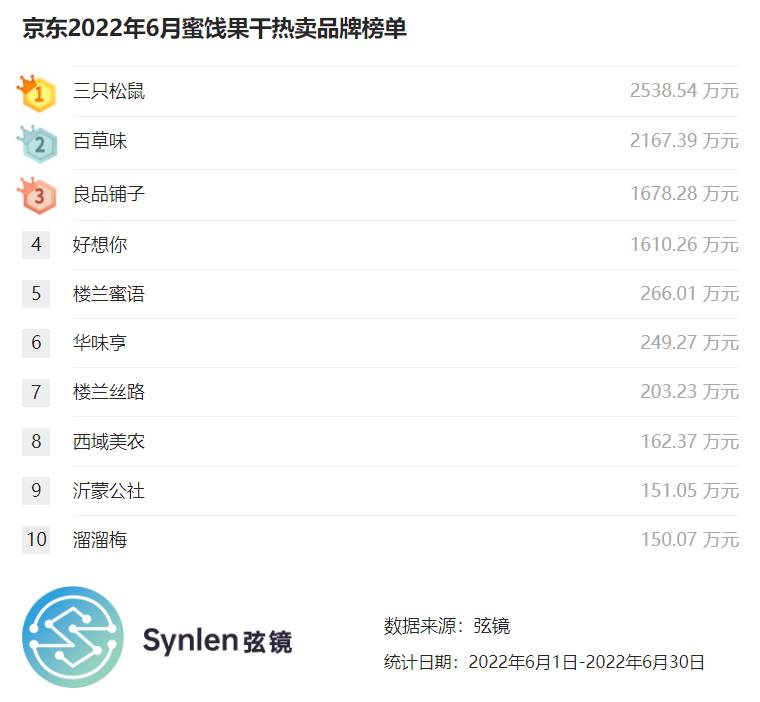Select the 华味亨 brand name
Viewport: 760px width, 702px height.
point(100,342)
